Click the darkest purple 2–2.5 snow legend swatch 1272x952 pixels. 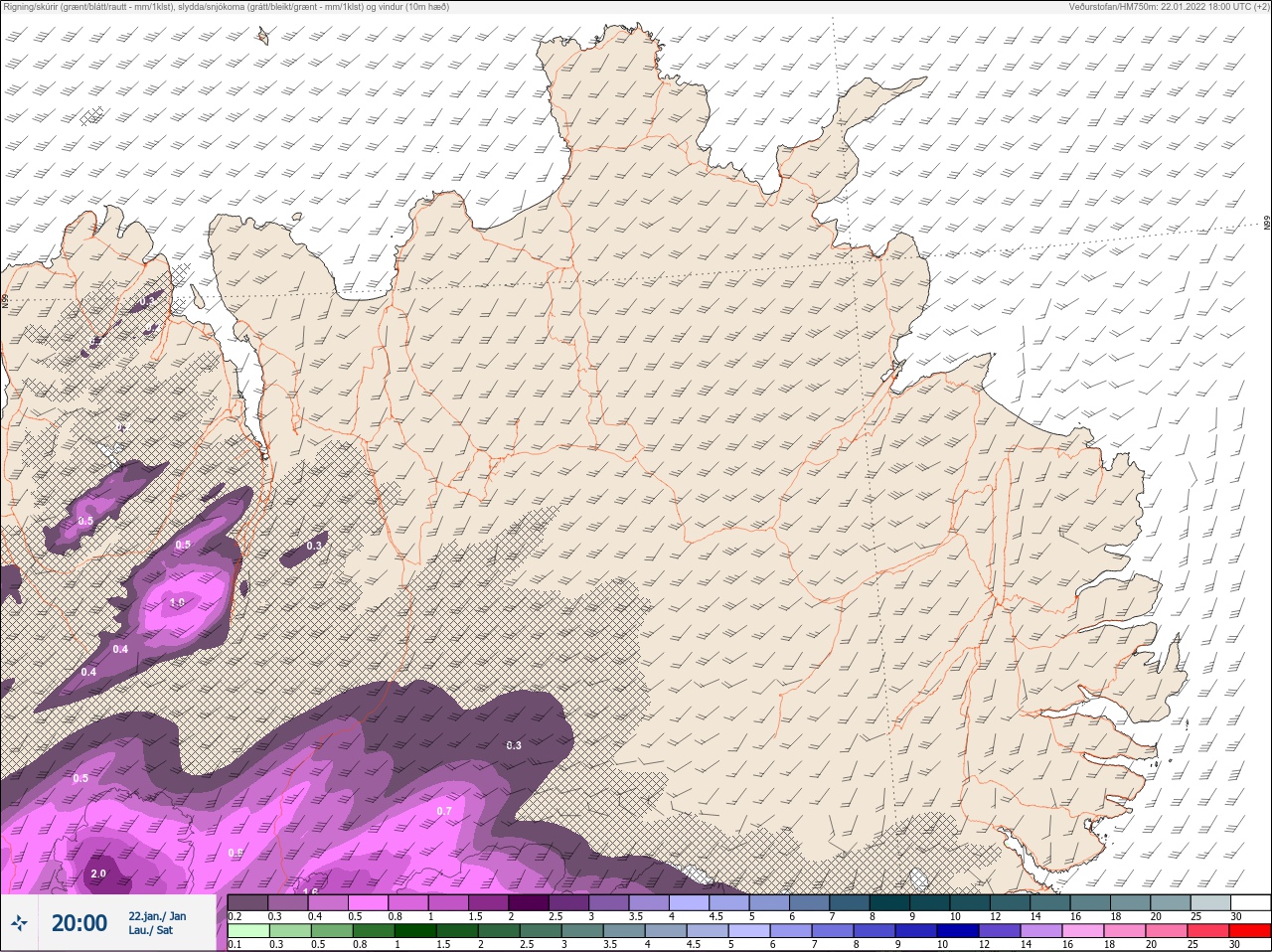[530, 902]
